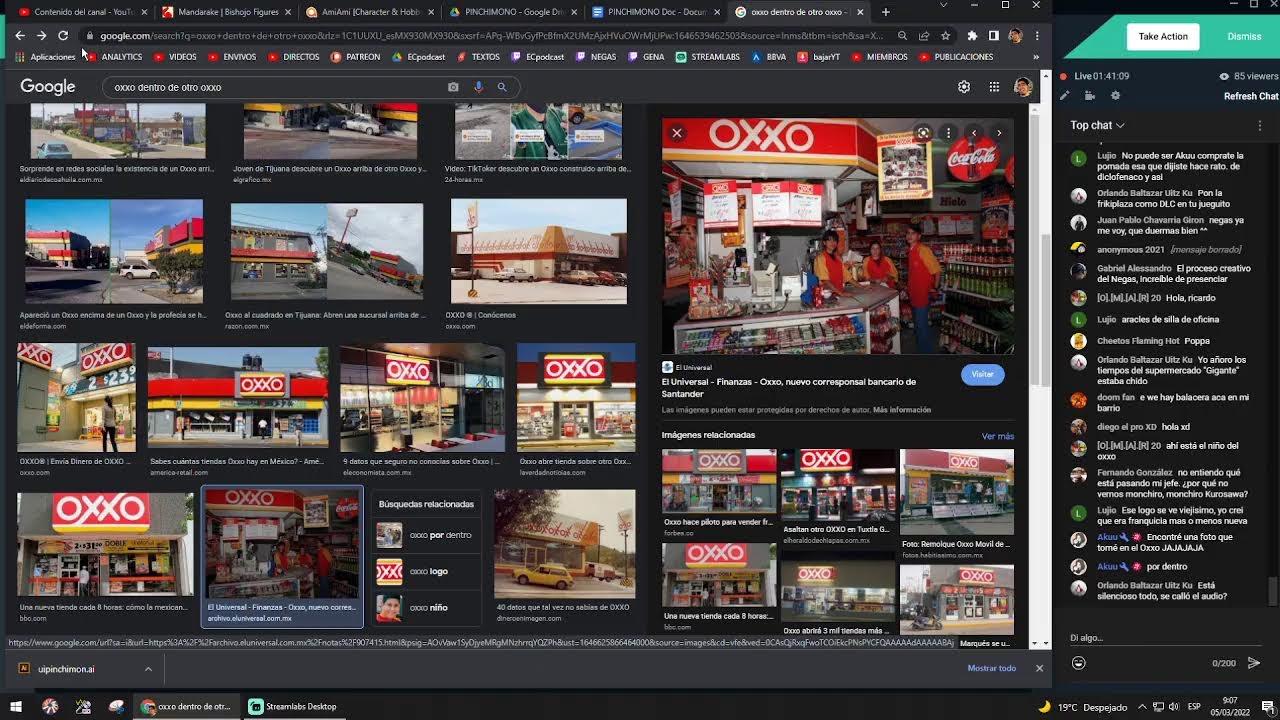Switch to the AmiAmi Character & Hobby tab
The width and height of the screenshot is (1280, 720).
370,12
